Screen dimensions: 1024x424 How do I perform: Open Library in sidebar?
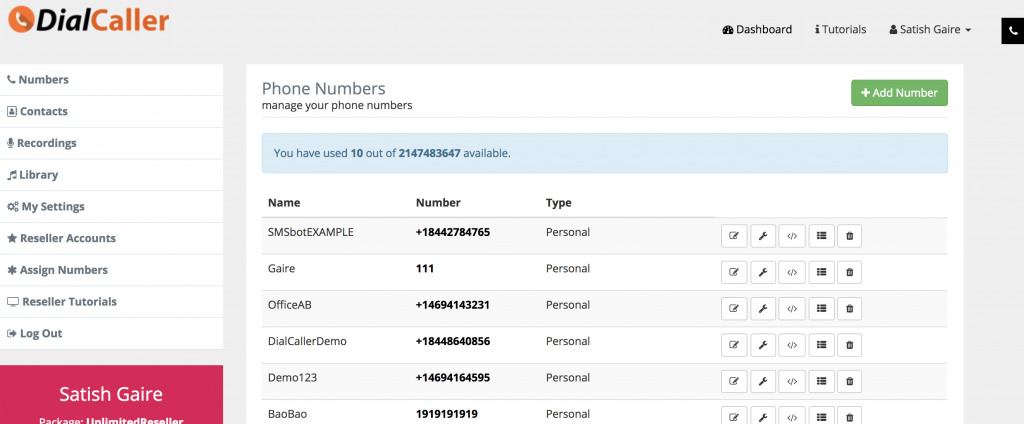point(112,175)
